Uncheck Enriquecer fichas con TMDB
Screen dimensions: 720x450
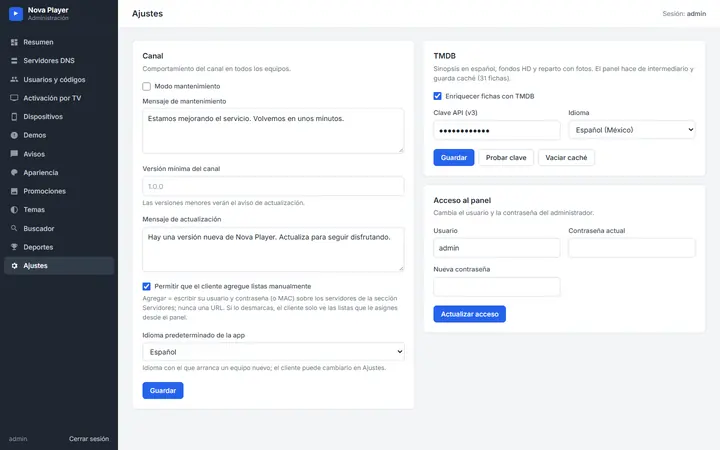point(437,96)
